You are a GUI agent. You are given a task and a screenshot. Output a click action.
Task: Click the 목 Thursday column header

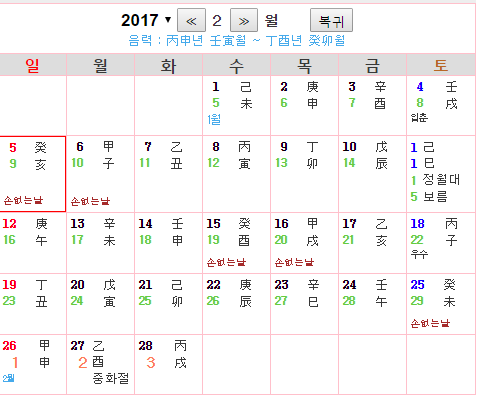[x=304, y=65]
